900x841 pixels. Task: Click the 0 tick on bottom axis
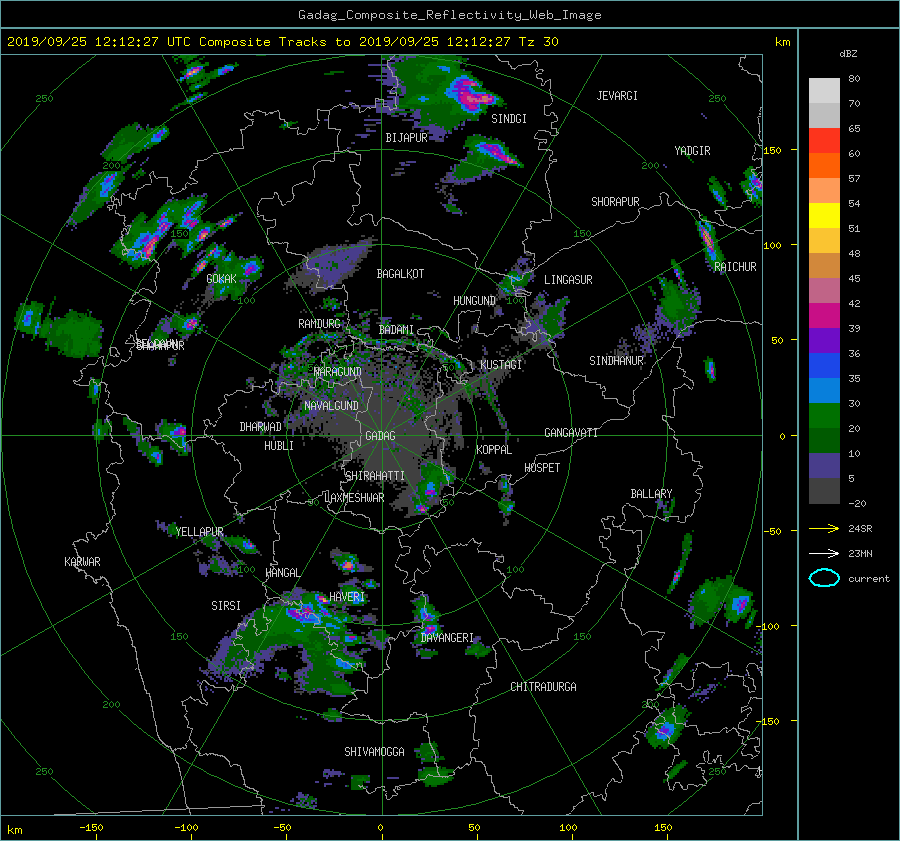click(x=380, y=828)
